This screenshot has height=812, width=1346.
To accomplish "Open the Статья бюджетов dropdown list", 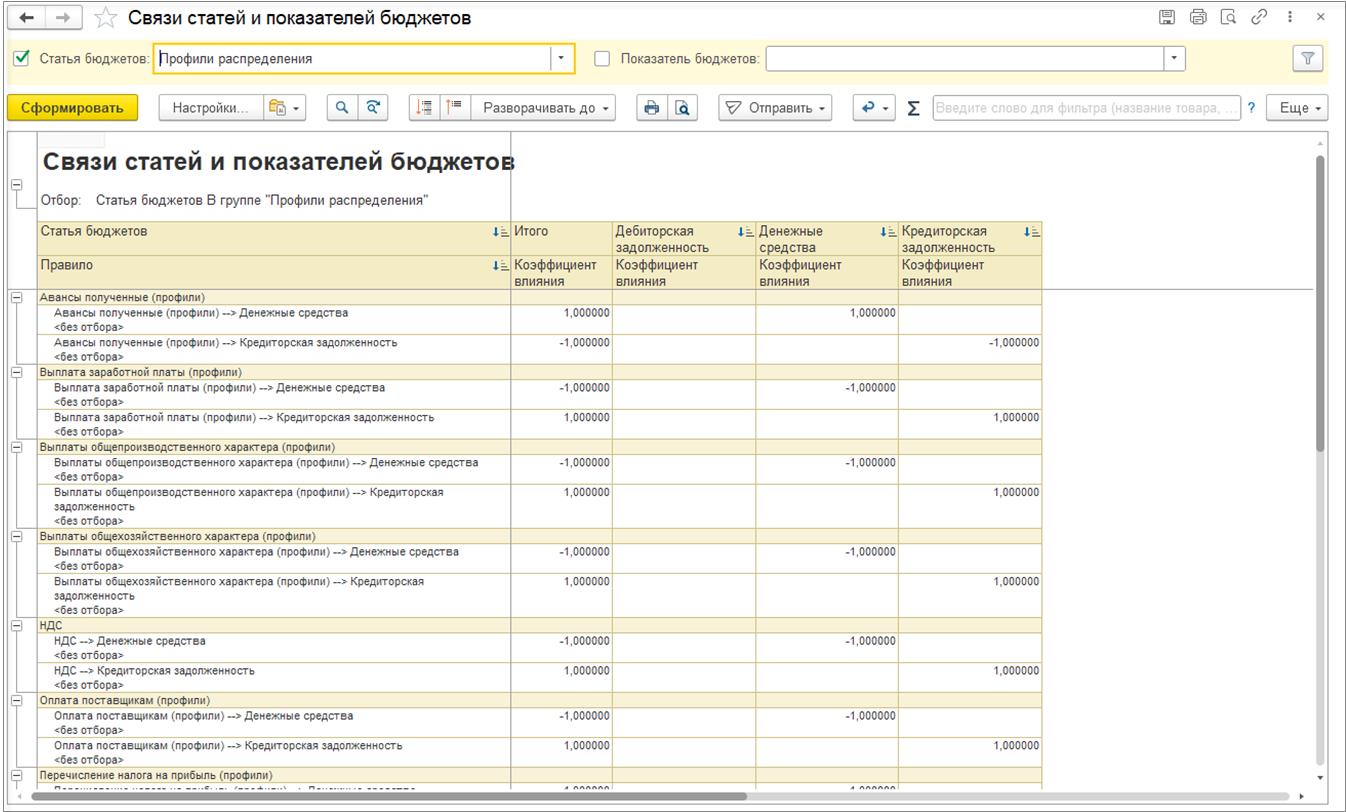I will [562, 59].
